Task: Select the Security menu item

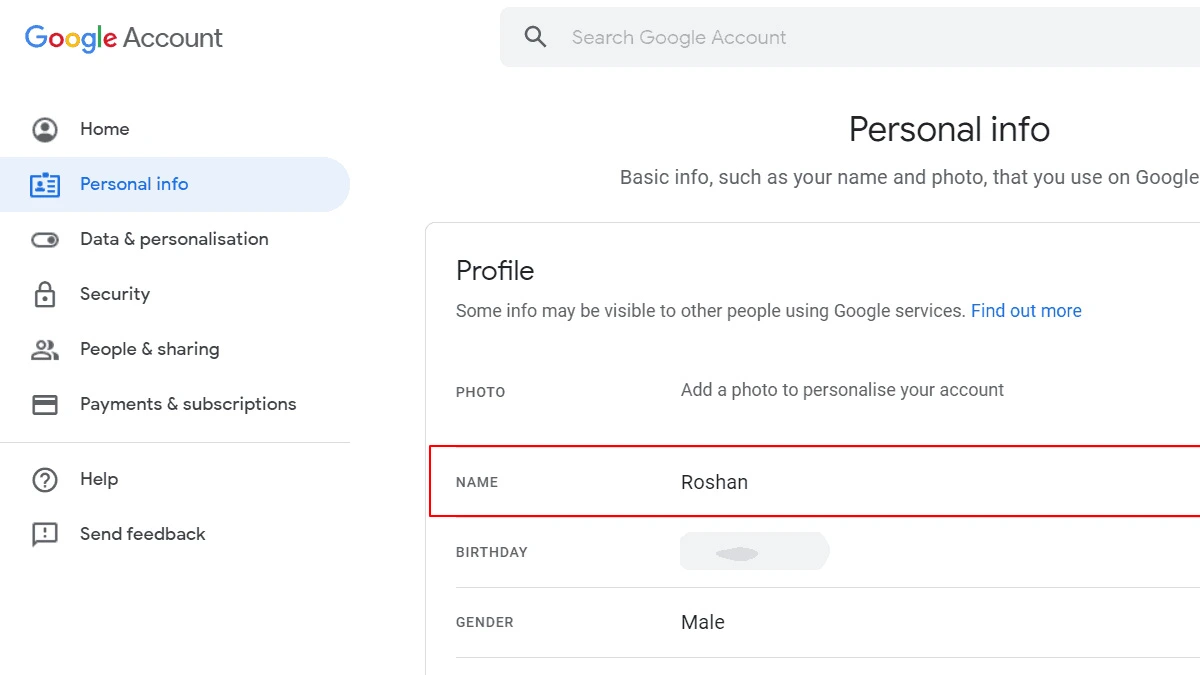Action: [115, 294]
